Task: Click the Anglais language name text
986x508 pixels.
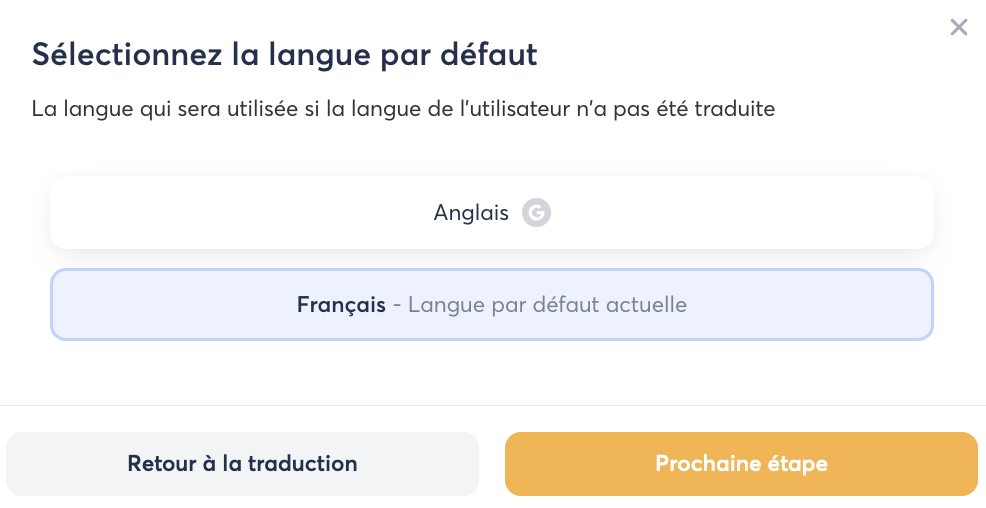Action: (471, 213)
